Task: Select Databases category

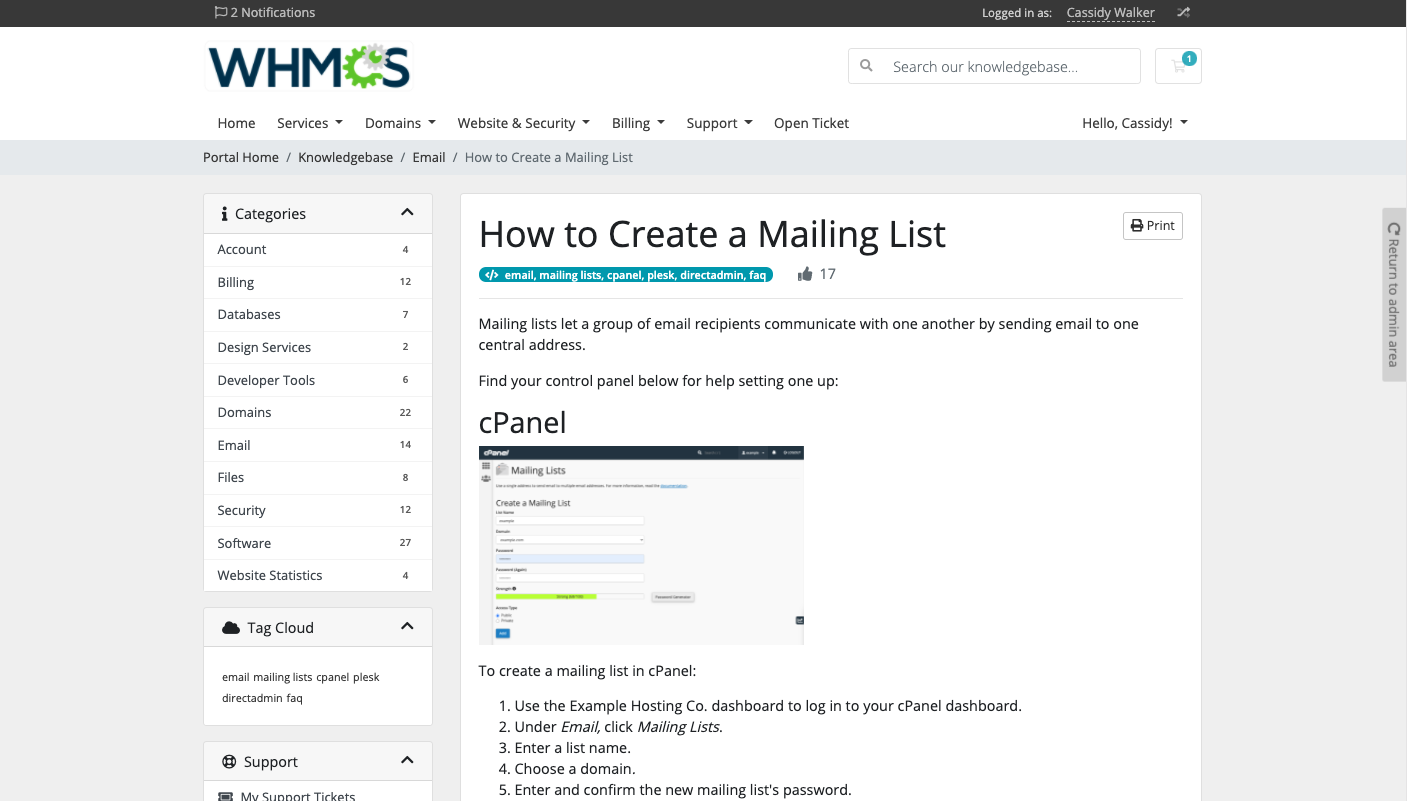Action: tap(318, 314)
